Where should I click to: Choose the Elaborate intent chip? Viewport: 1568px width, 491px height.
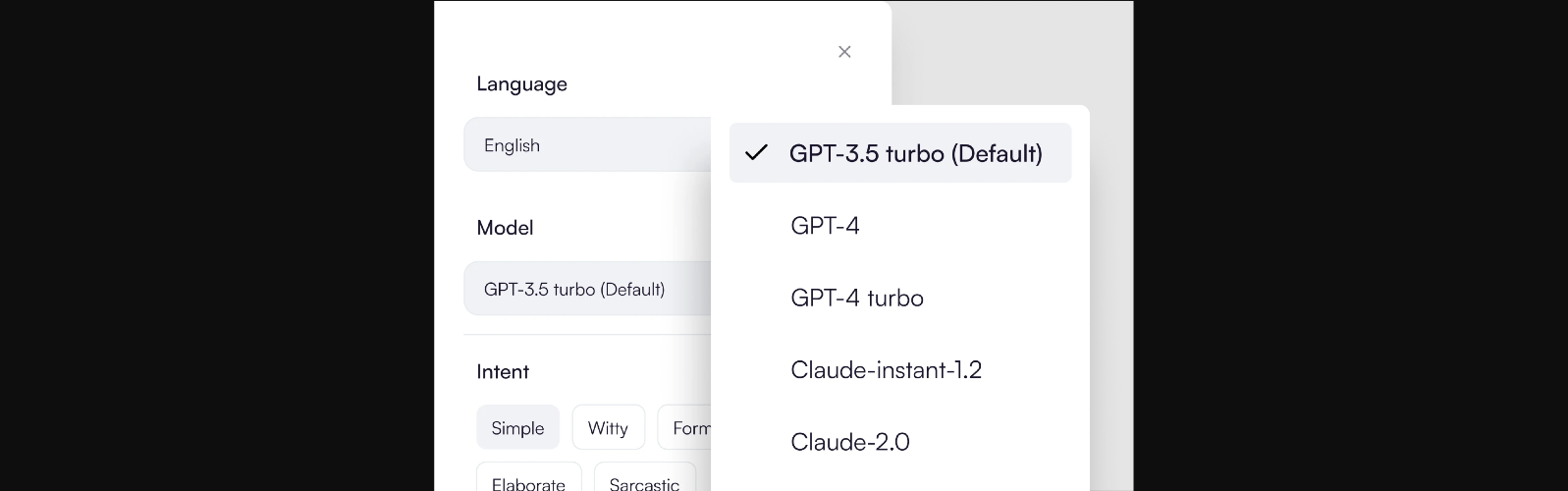click(x=528, y=482)
